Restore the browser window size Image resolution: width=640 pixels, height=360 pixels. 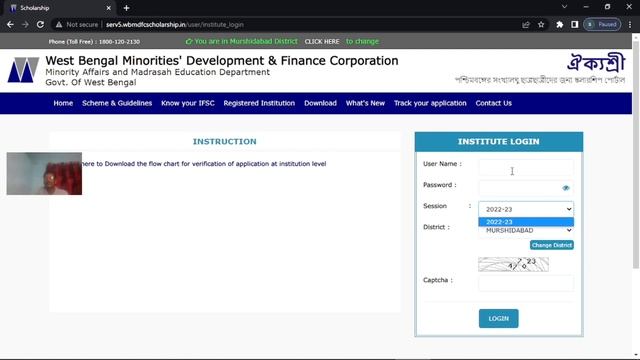pyautogui.click(x=607, y=7)
